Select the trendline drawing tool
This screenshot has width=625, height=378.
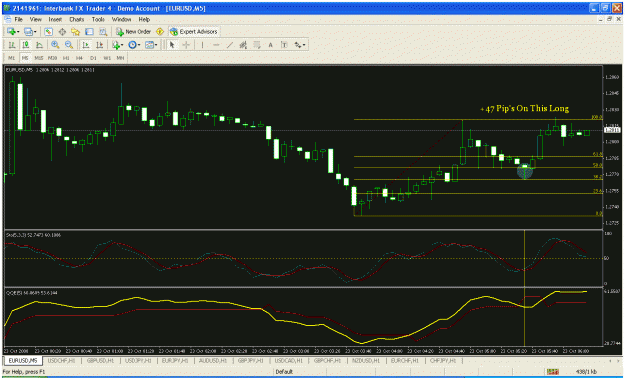pos(230,45)
